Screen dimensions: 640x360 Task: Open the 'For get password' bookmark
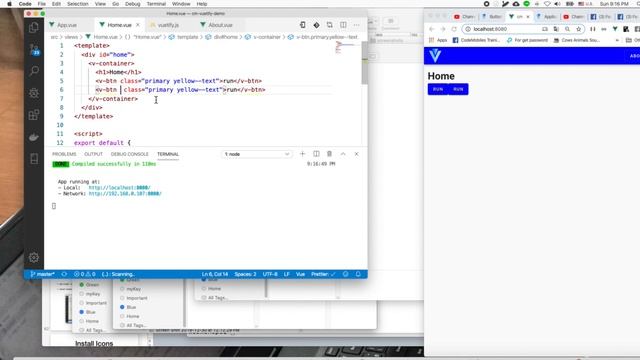click(x=527, y=40)
